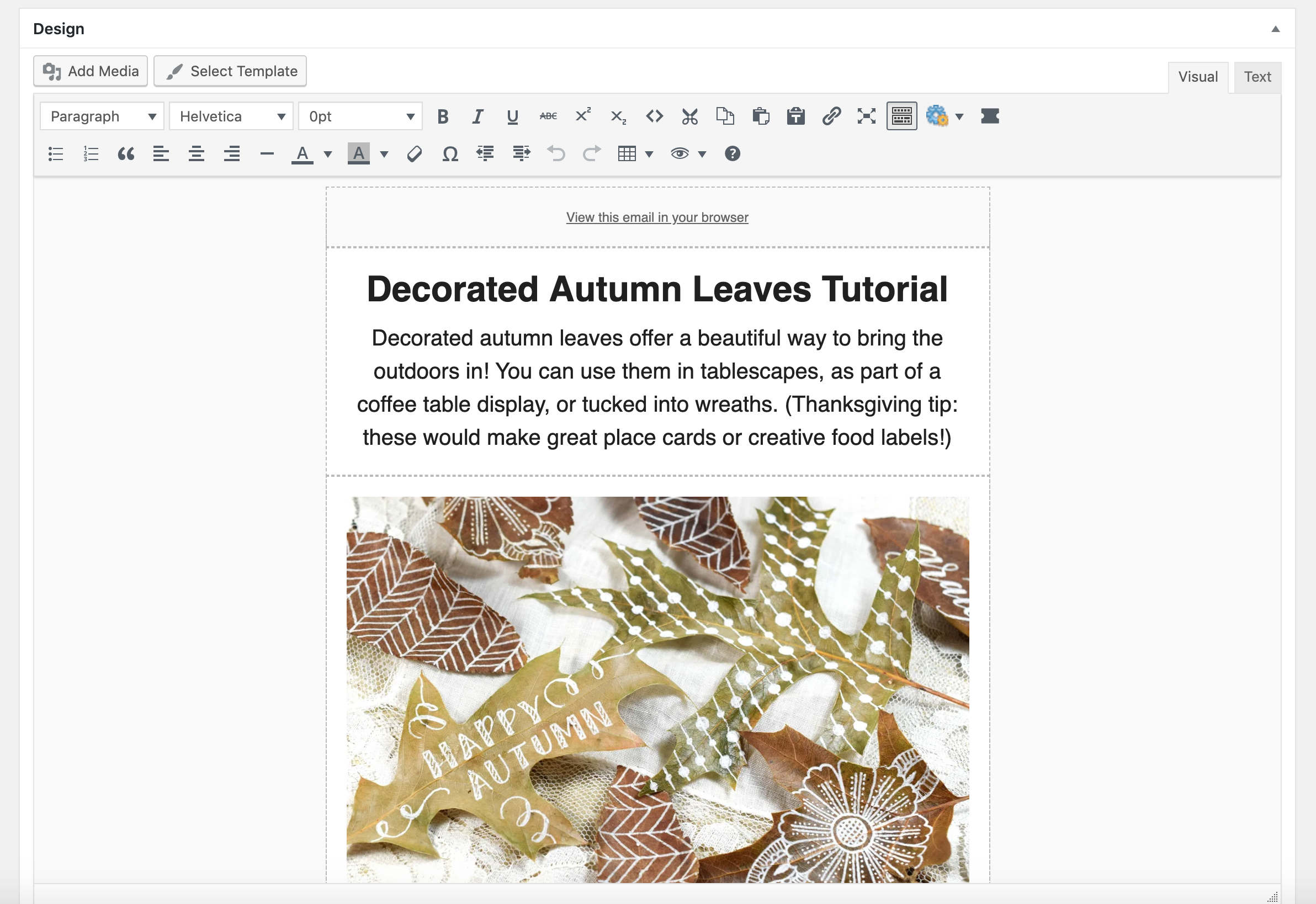The image size is (1316, 904).
Task: Collapse the Design panel arrow
Action: 1275,29
